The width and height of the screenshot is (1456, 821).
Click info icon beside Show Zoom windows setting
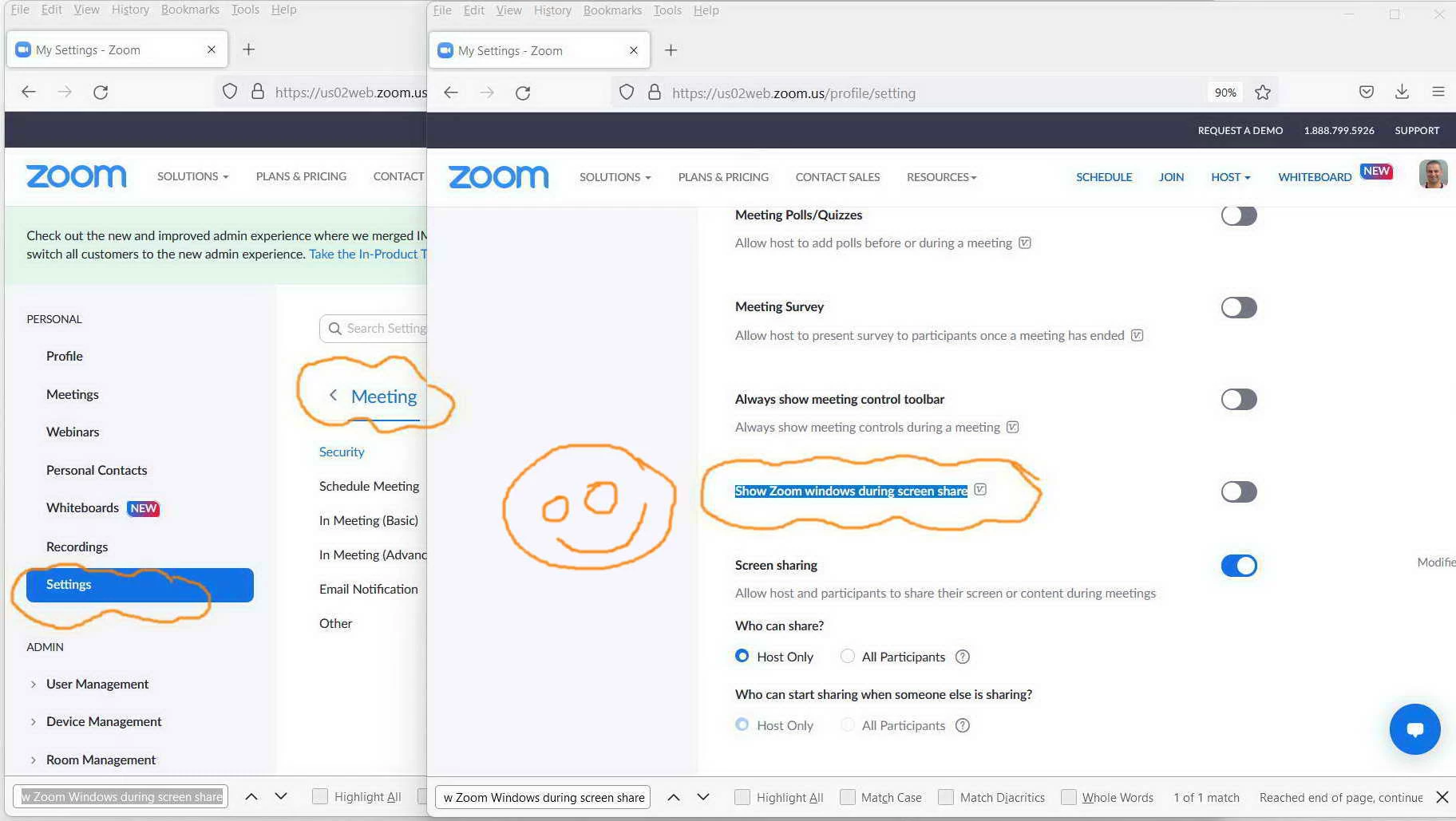tap(980, 490)
